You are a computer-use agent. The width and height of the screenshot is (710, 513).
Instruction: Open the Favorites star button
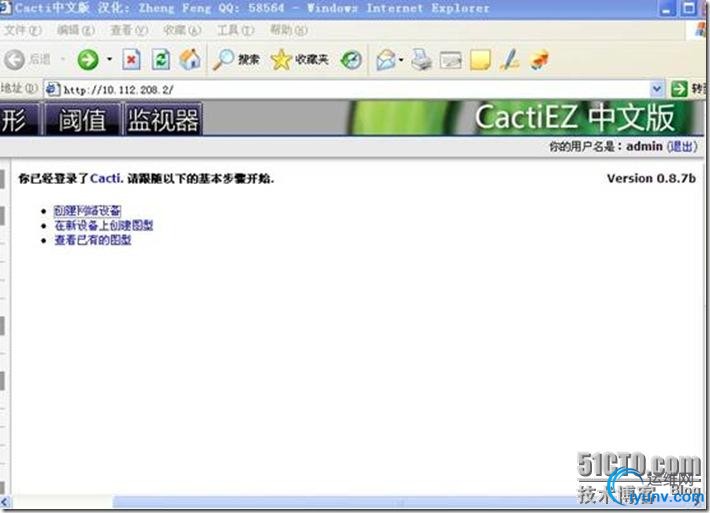pyautogui.click(x=299, y=60)
